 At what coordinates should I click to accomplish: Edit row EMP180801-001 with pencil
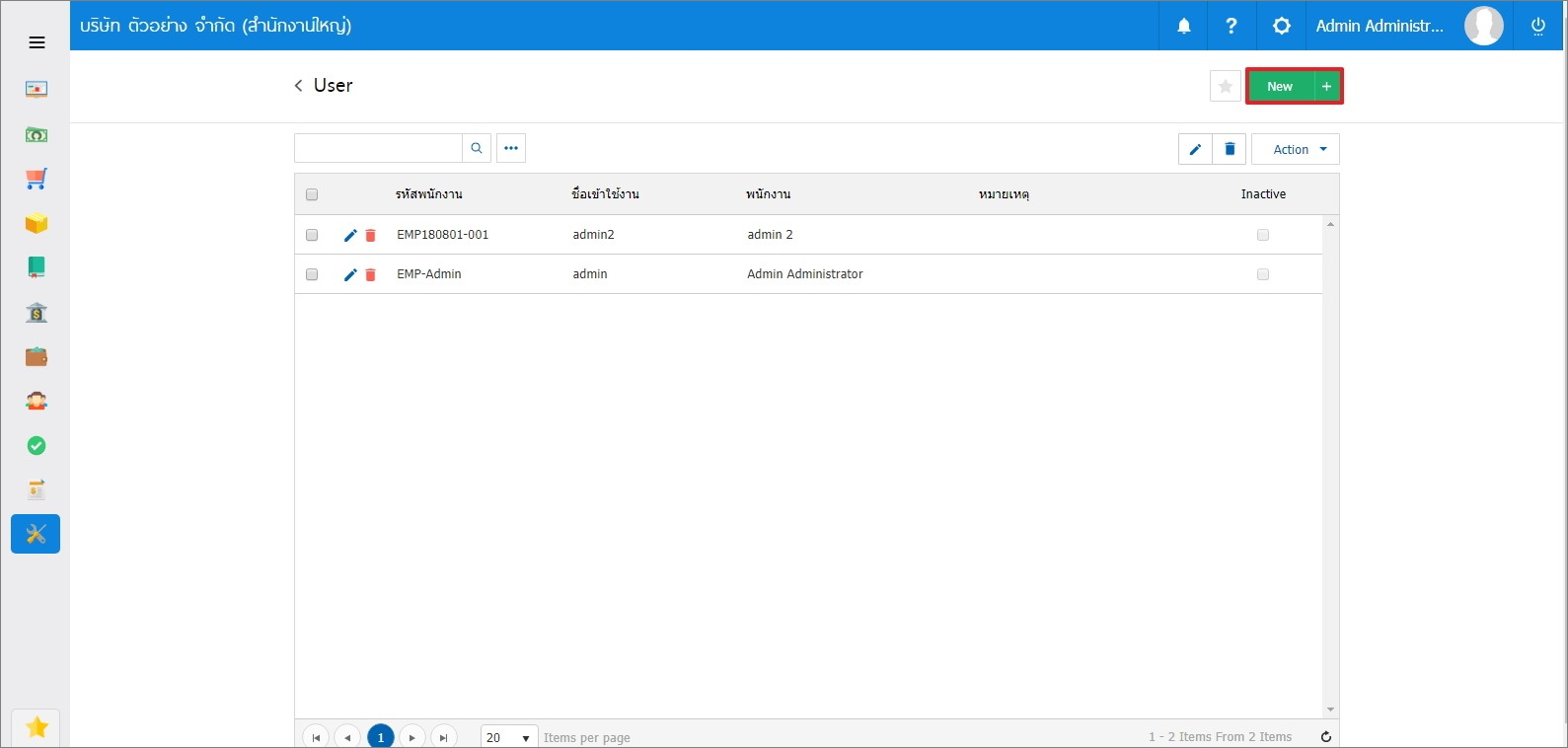[350, 235]
